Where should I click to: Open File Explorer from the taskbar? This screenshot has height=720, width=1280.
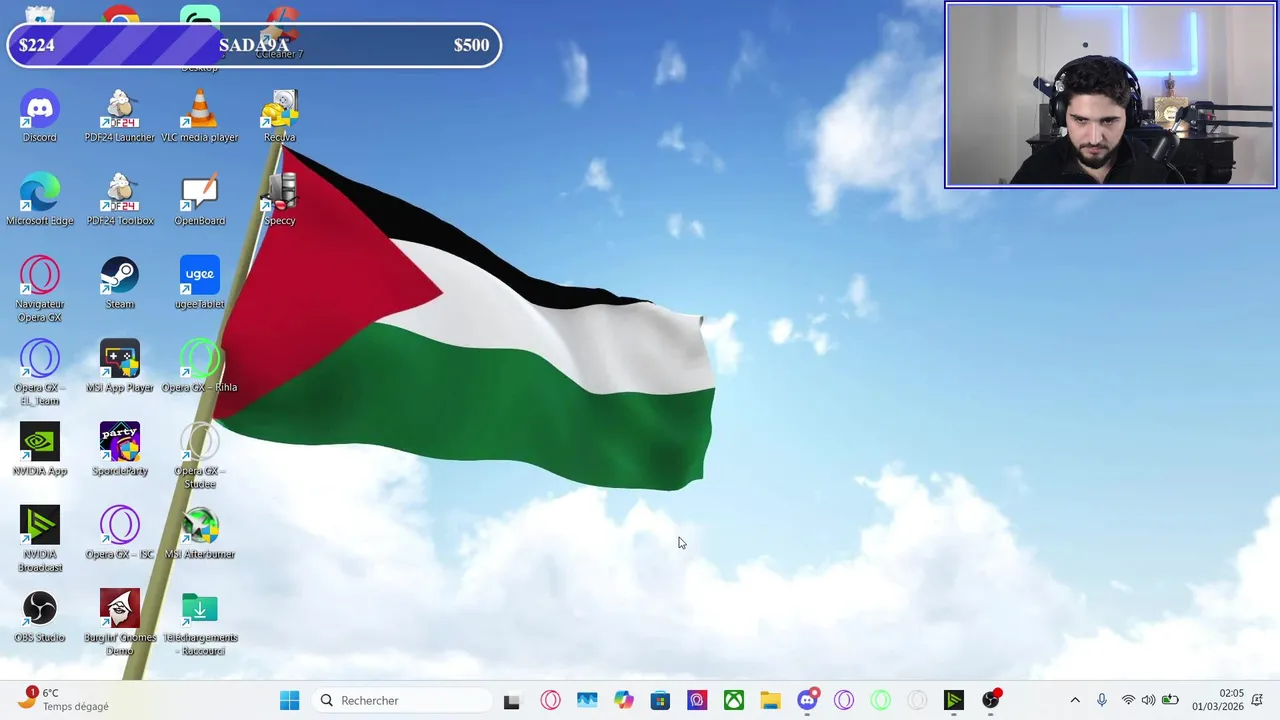click(x=770, y=700)
